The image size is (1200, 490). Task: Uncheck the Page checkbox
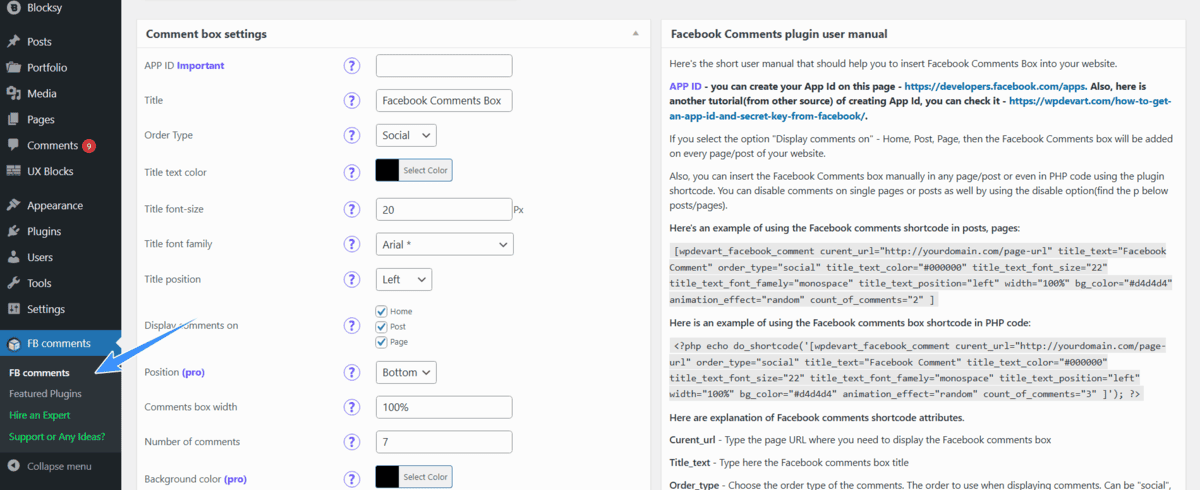pyautogui.click(x=381, y=342)
